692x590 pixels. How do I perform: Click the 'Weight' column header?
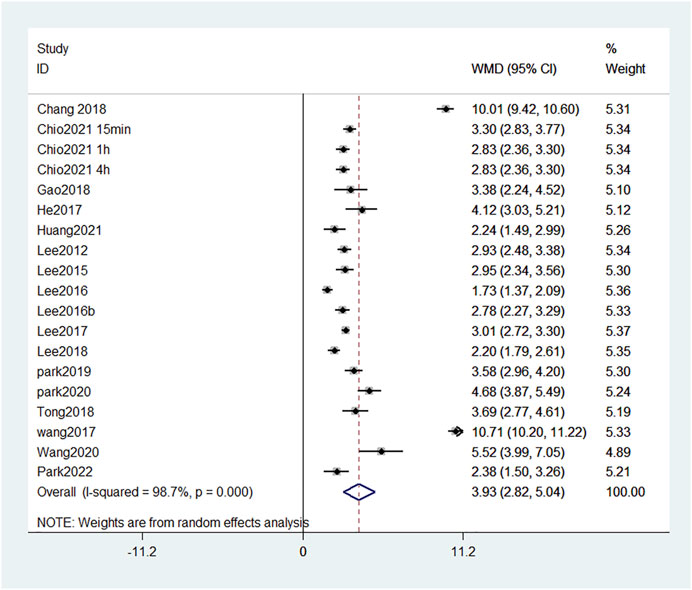[625, 69]
